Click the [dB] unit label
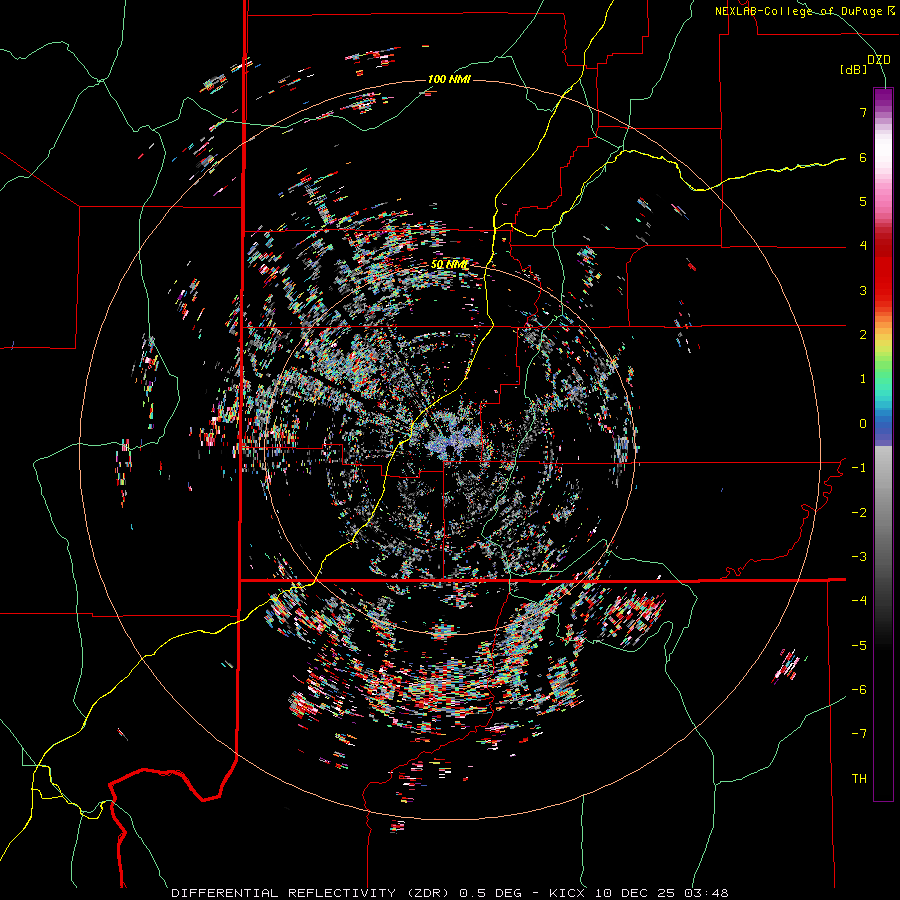Screen dimensions: 900x900 point(854,70)
